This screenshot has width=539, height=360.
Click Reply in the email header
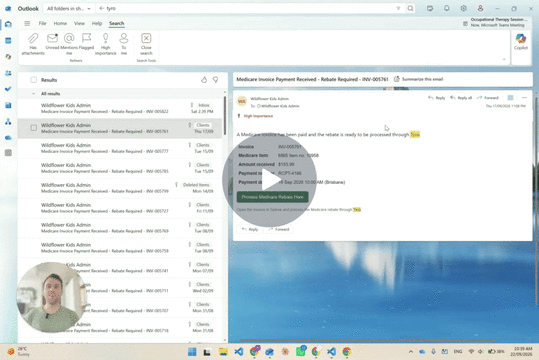(x=437, y=98)
